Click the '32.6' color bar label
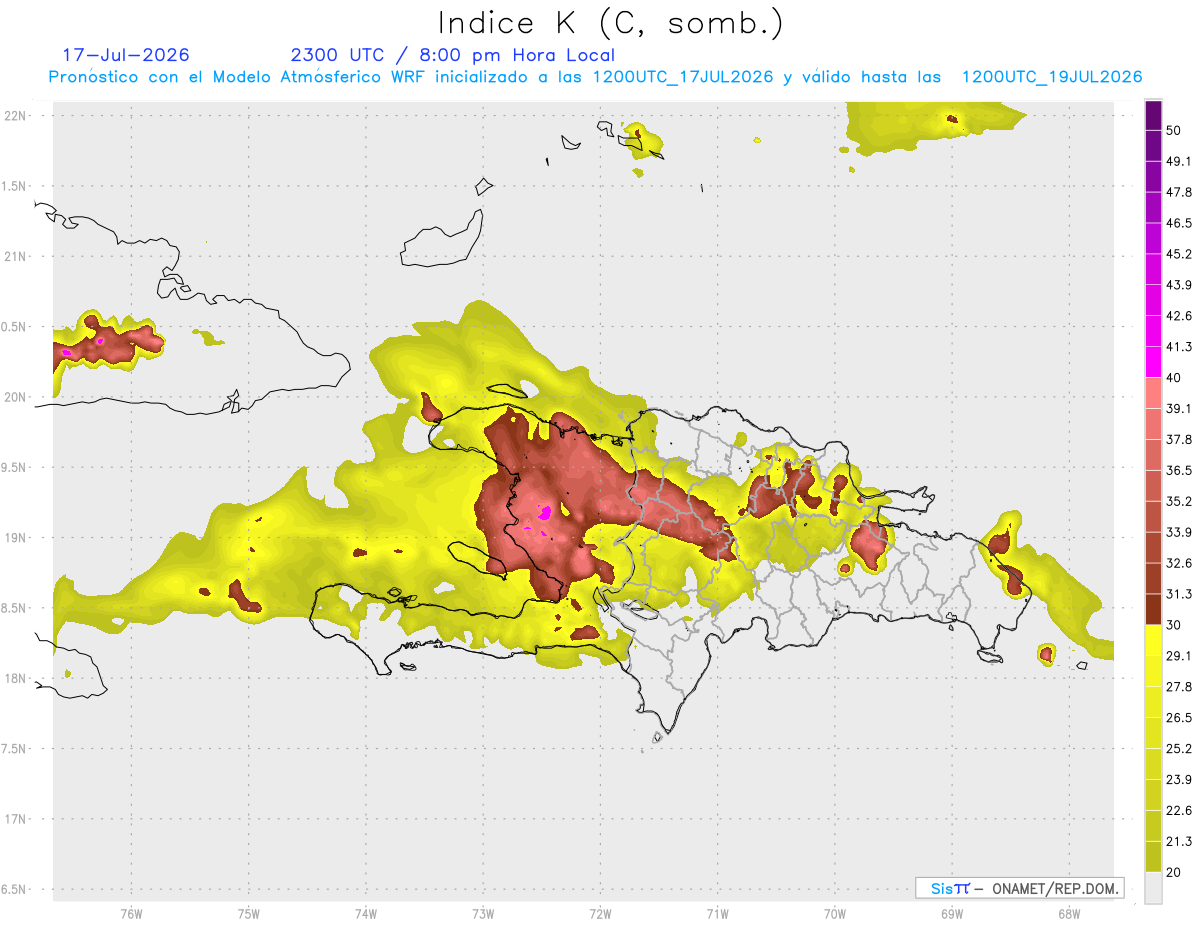The image size is (1200, 927). pyautogui.click(x=1179, y=563)
